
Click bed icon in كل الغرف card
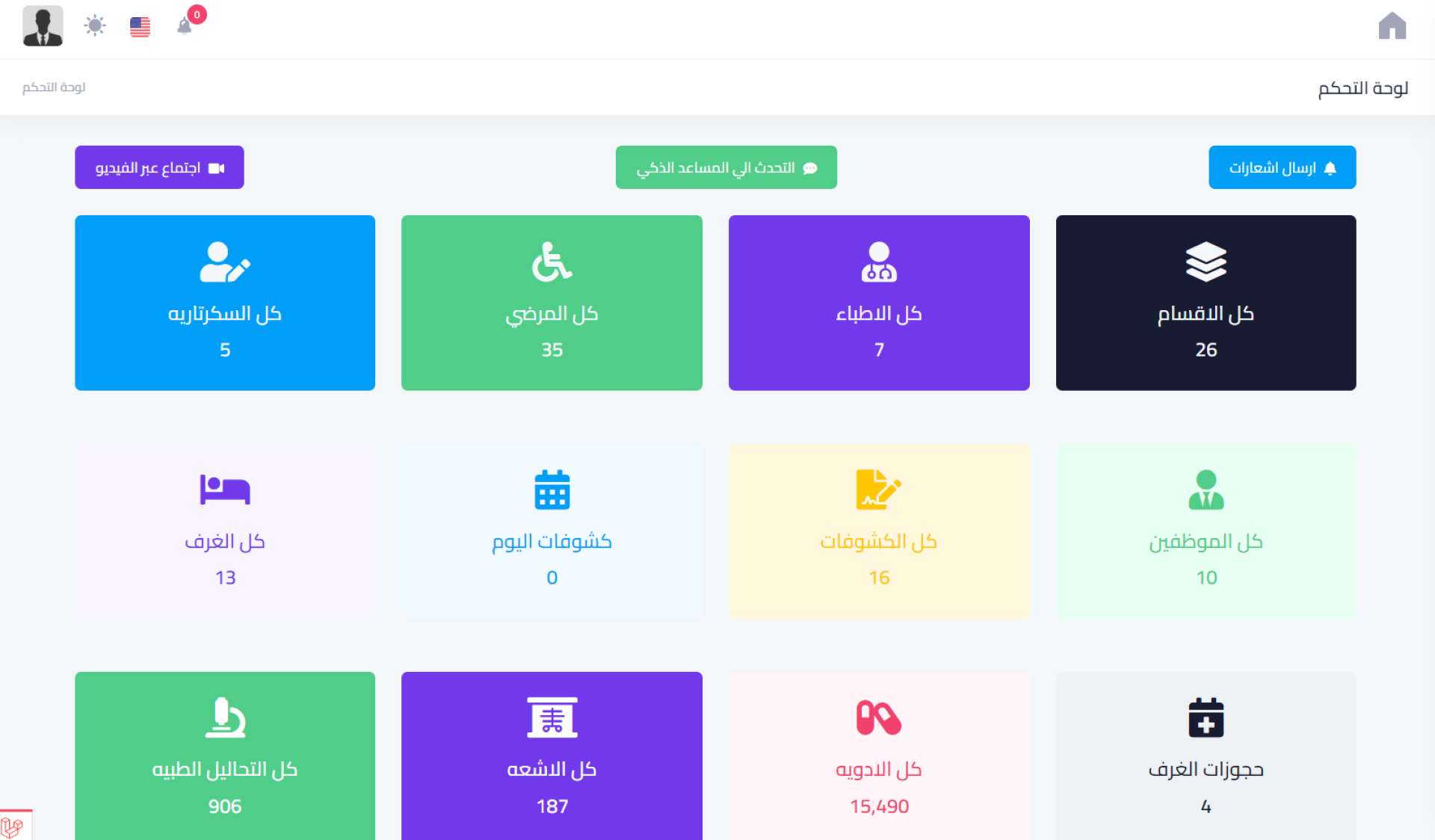[x=224, y=490]
